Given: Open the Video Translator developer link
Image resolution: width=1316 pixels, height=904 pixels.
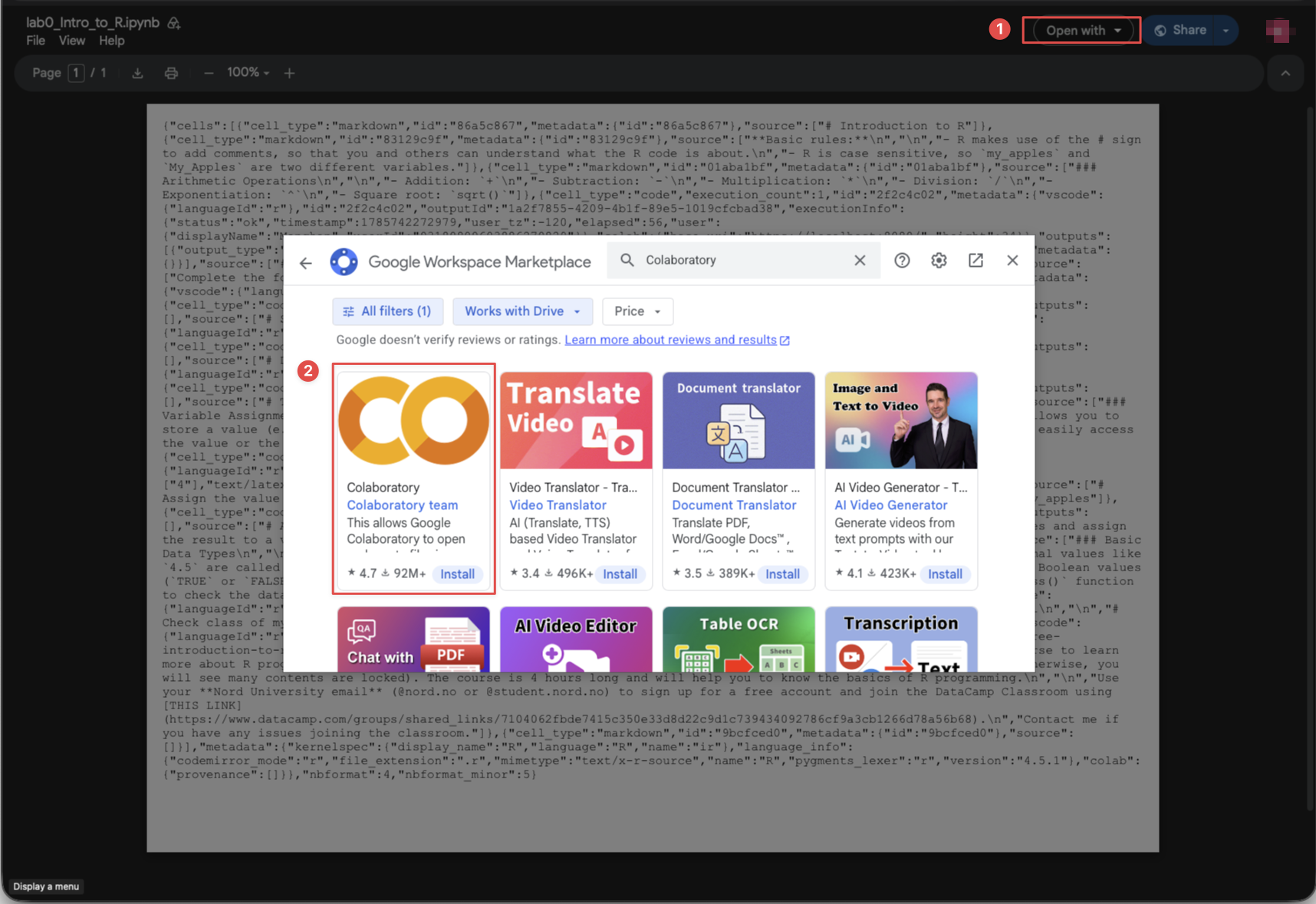Looking at the screenshot, I should (x=558, y=505).
